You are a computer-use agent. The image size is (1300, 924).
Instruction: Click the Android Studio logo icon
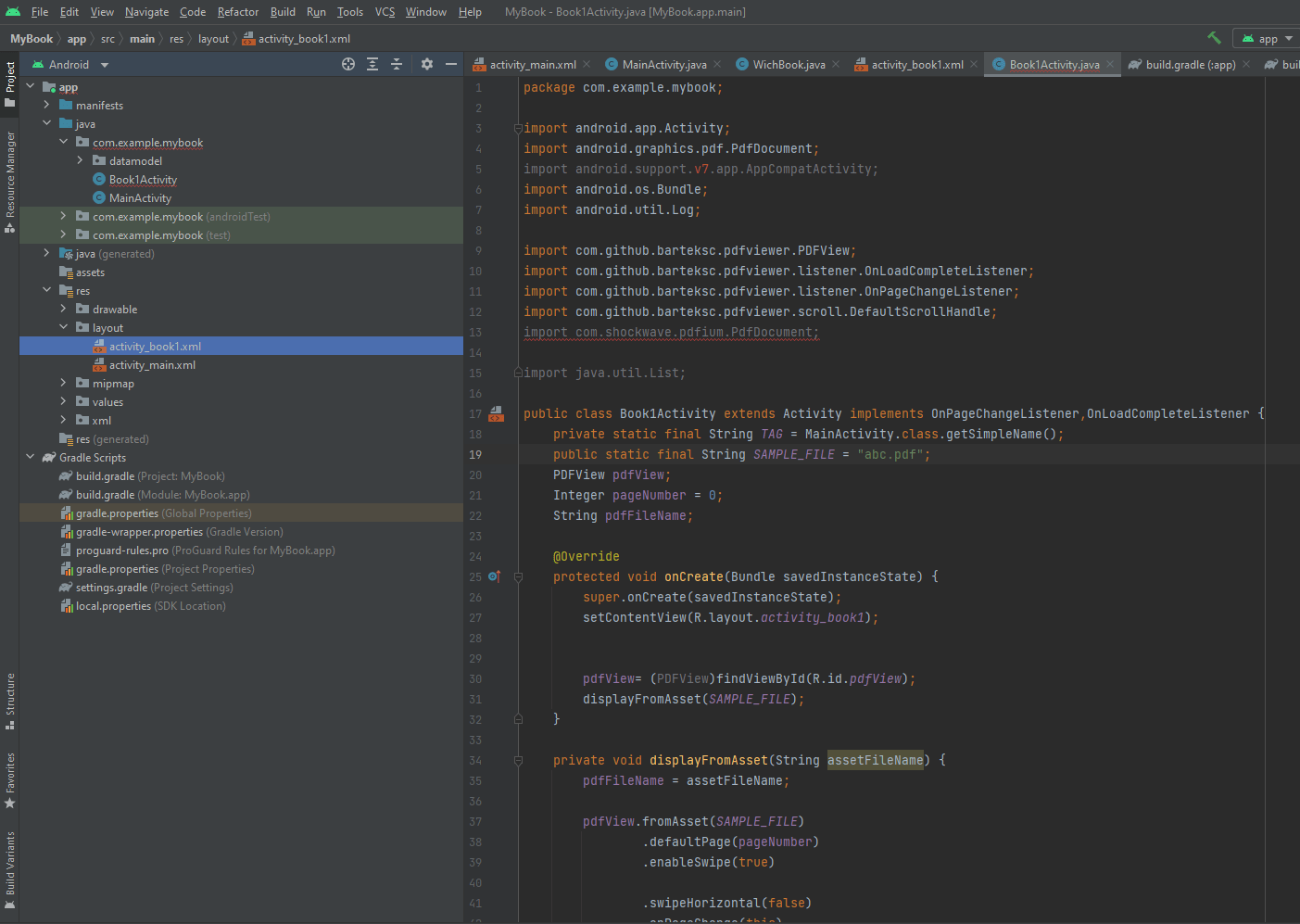[13, 12]
